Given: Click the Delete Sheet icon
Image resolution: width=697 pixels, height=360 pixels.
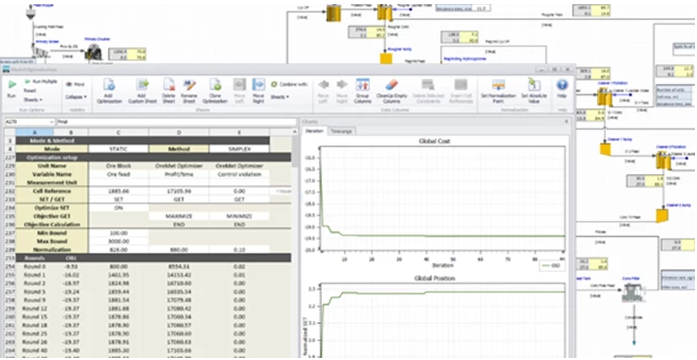Looking at the screenshot, I should pos(169,91).
